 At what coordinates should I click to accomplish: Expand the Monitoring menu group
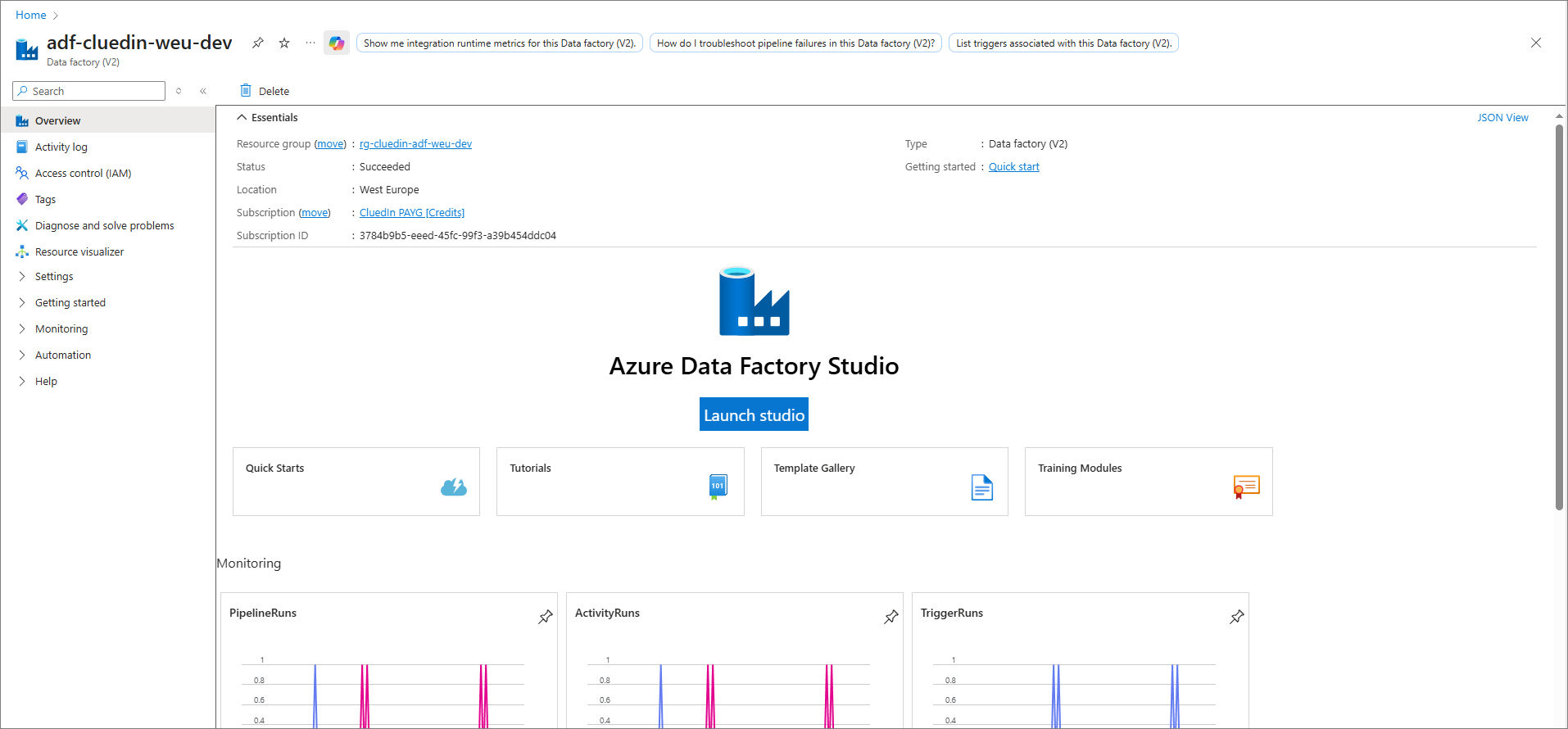point(22,329)
